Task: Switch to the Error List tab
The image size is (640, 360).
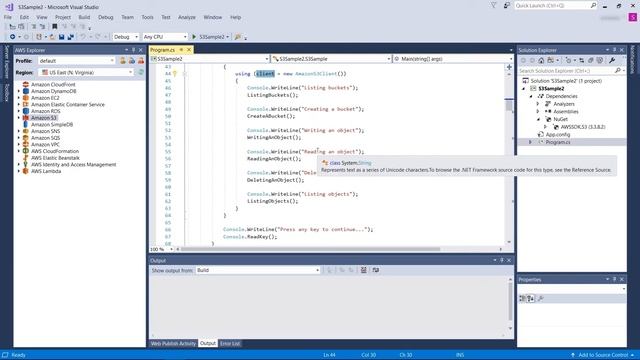Action: 230,344
